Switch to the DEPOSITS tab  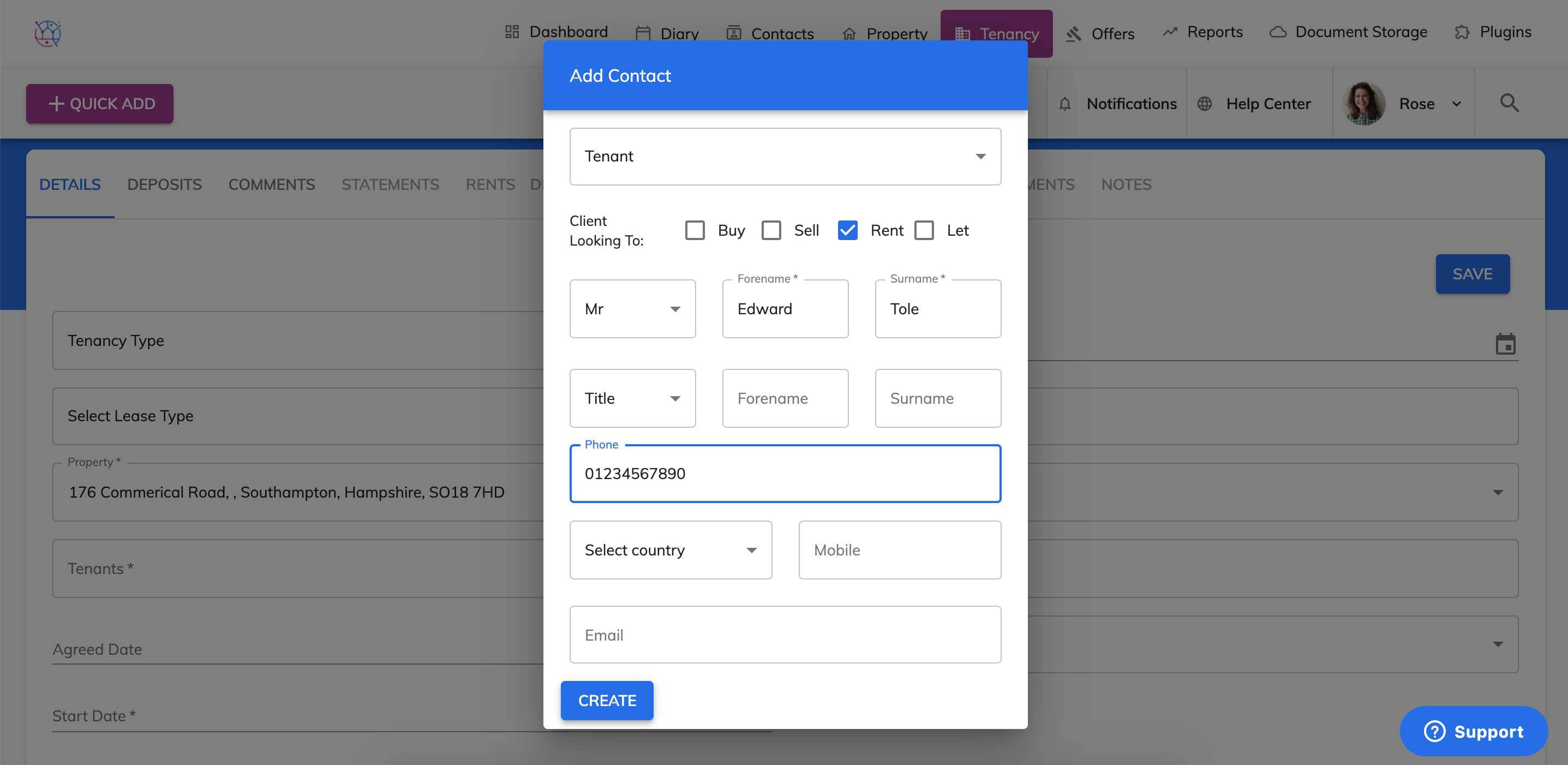164,184
